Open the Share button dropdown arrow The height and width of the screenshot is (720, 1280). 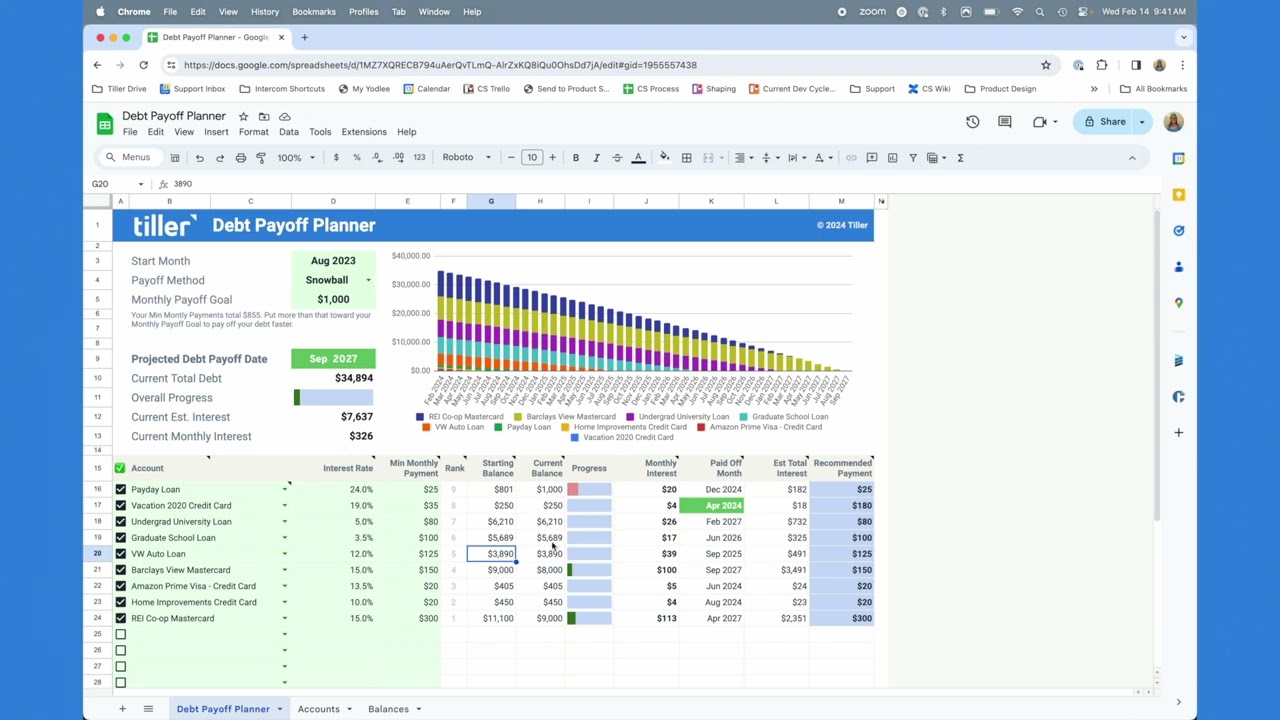[x=1142, y=122]
